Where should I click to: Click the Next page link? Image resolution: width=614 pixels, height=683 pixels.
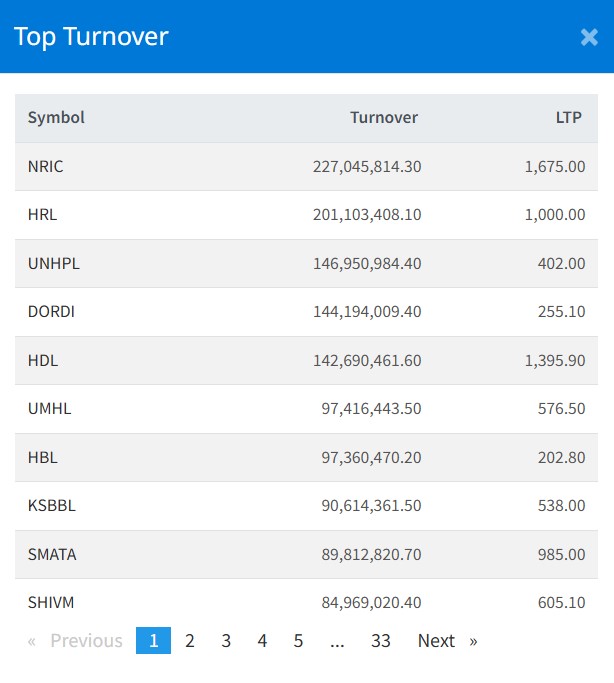point(446,641)
